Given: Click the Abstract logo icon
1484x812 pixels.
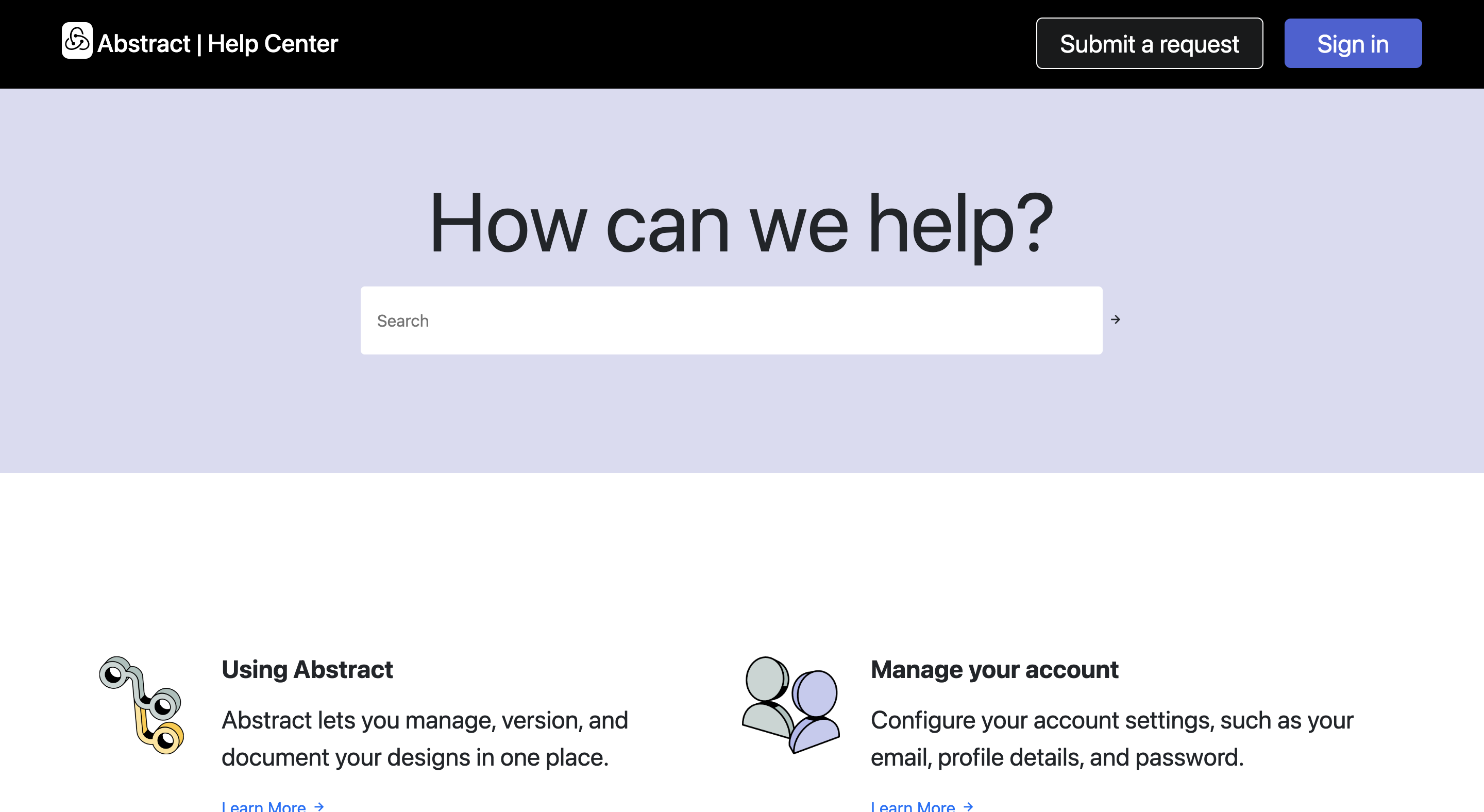Looking at the screenshot, I should click(77, 40).
